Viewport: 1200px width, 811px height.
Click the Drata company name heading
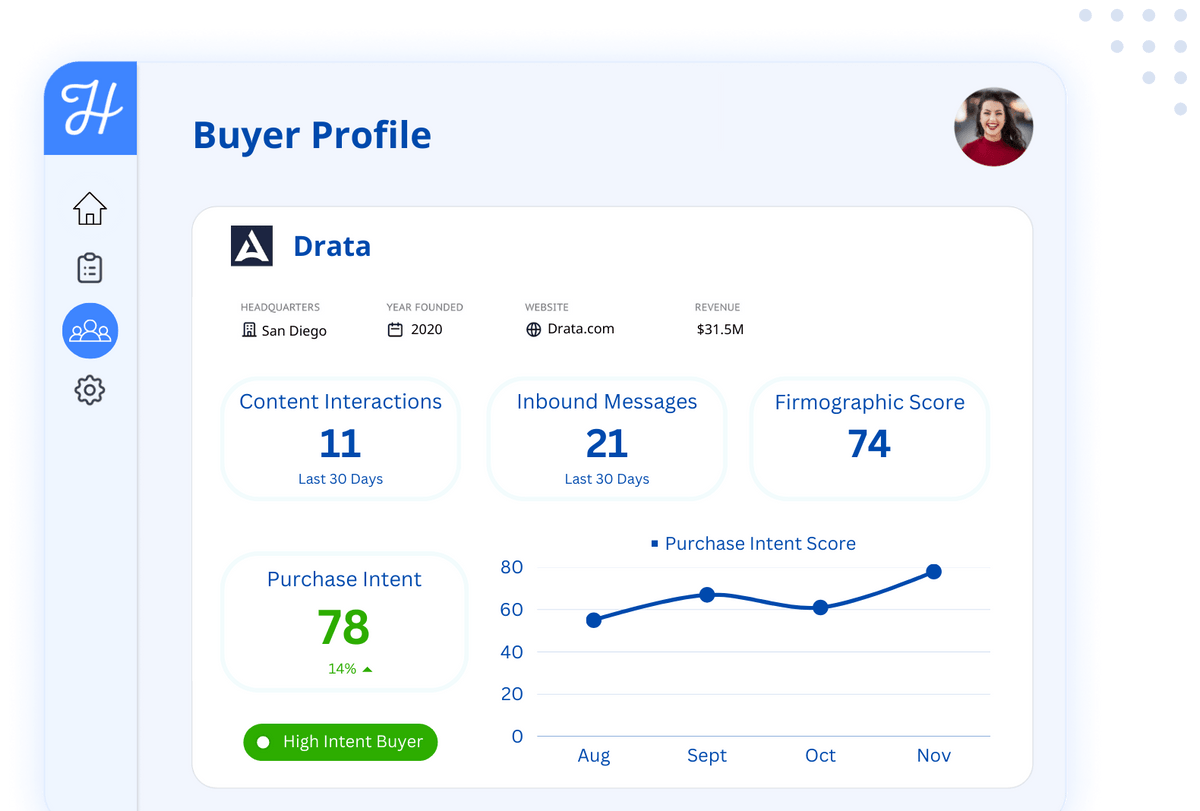tap(332, 246)
